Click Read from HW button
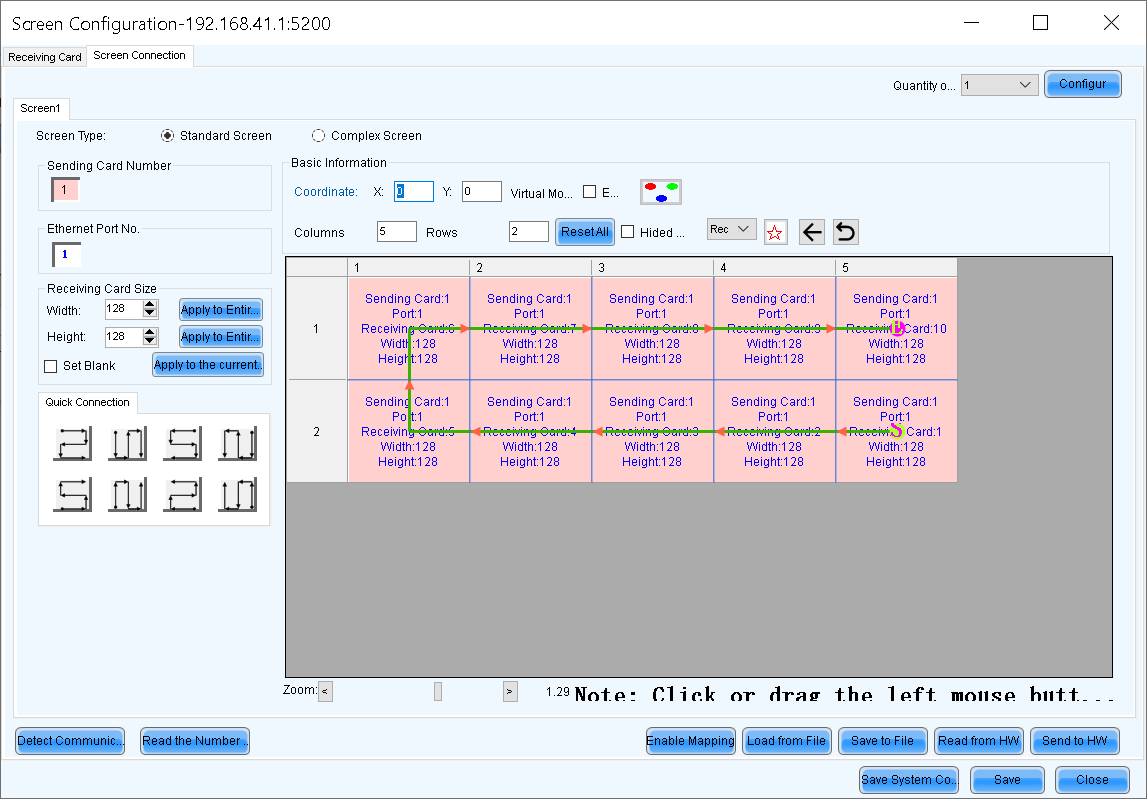 point(979,740)
